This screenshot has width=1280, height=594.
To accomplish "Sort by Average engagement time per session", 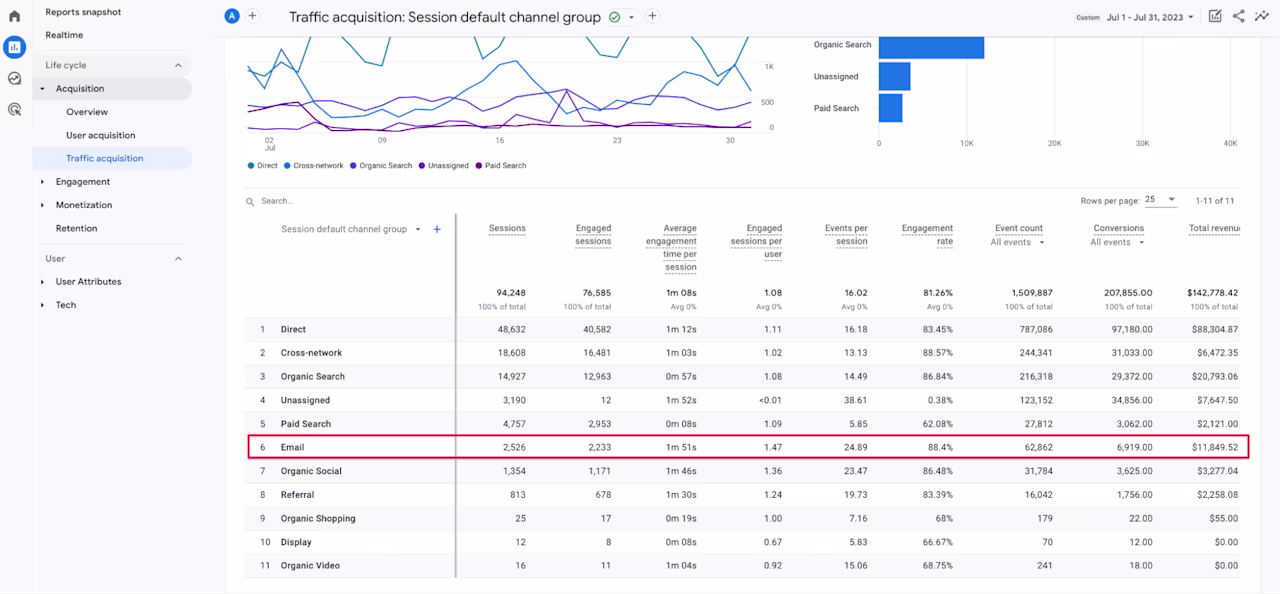I will 673,248.
